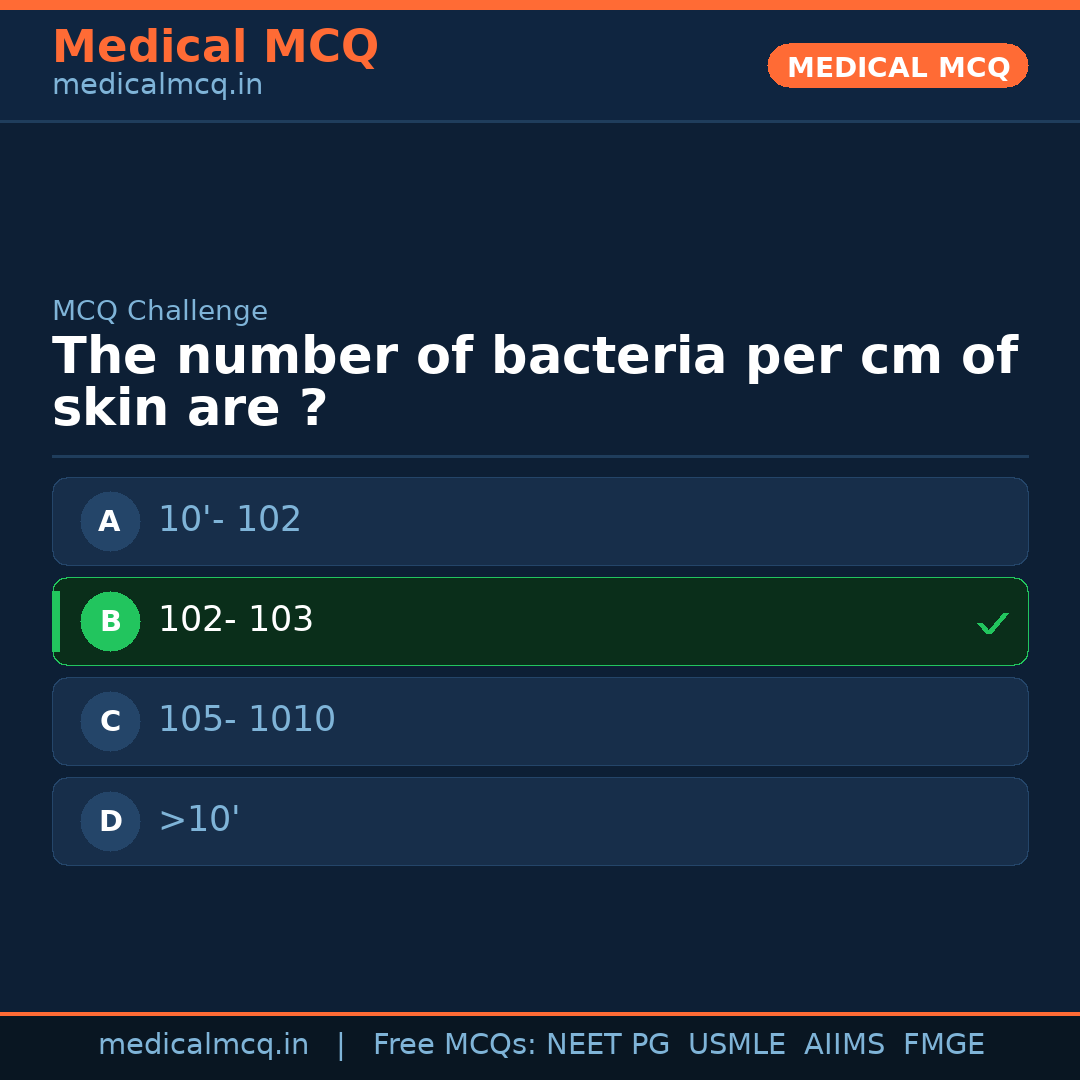Click the medicalmcq.in link under the logo

(x=157, y=85)
